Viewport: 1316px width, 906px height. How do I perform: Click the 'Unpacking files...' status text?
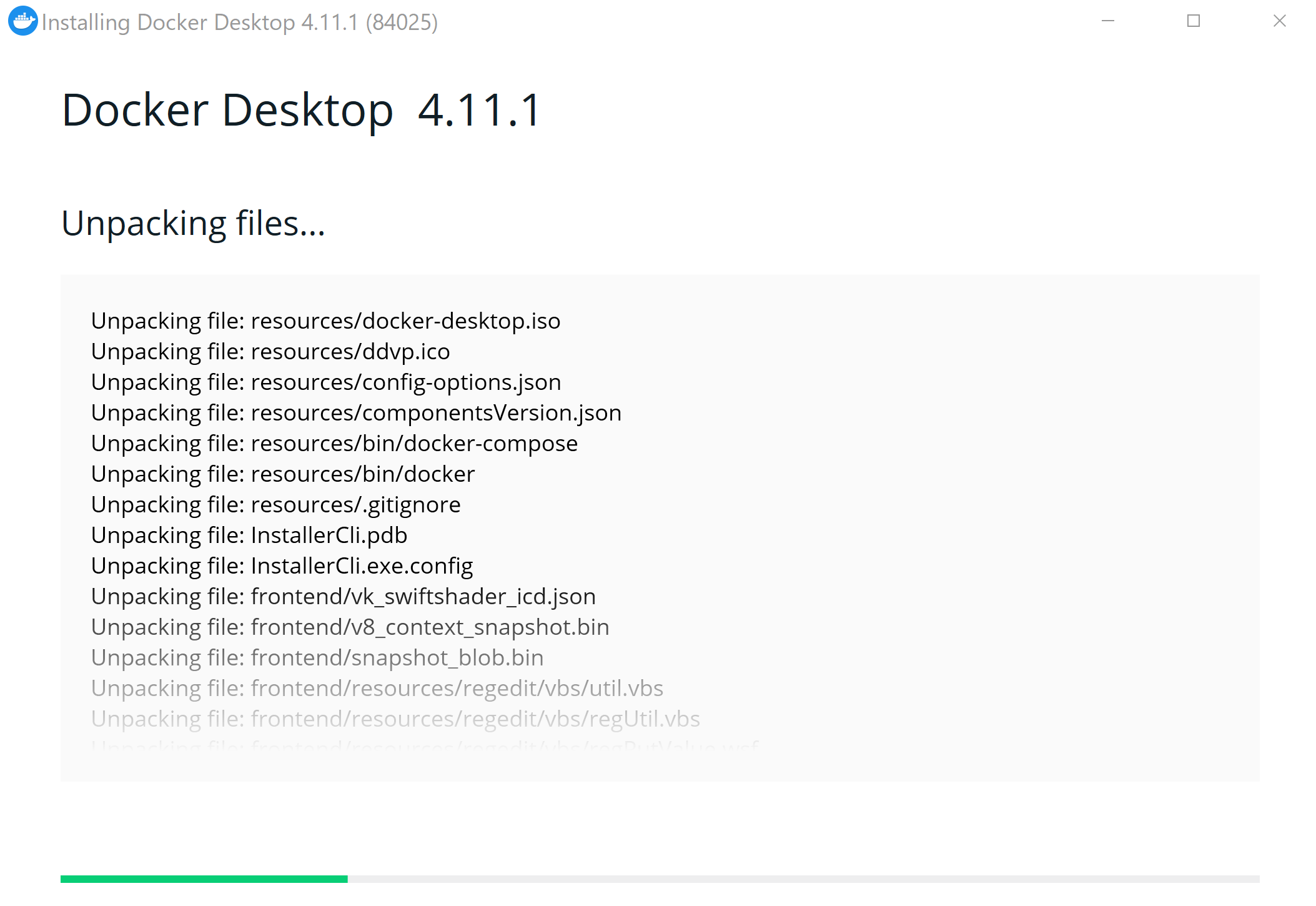pos(193,224)
